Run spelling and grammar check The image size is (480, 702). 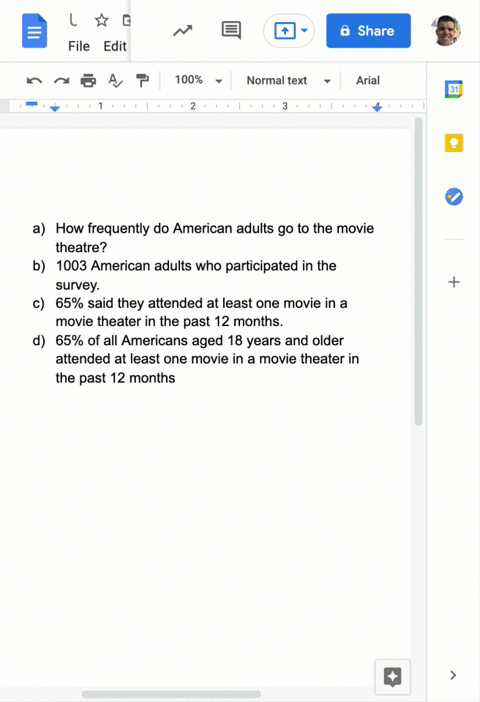tap(115, 81)
